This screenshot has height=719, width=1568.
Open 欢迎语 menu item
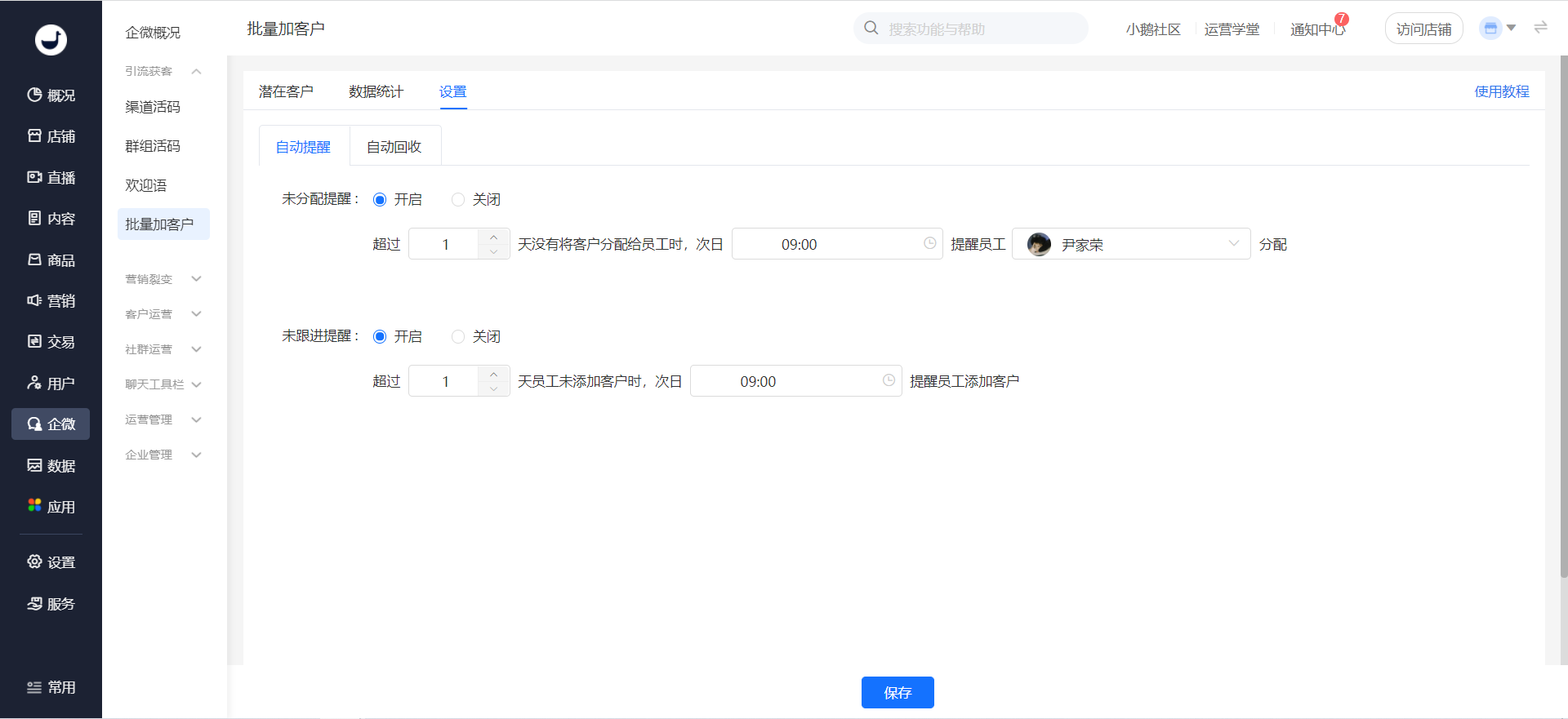coord(147,185)
